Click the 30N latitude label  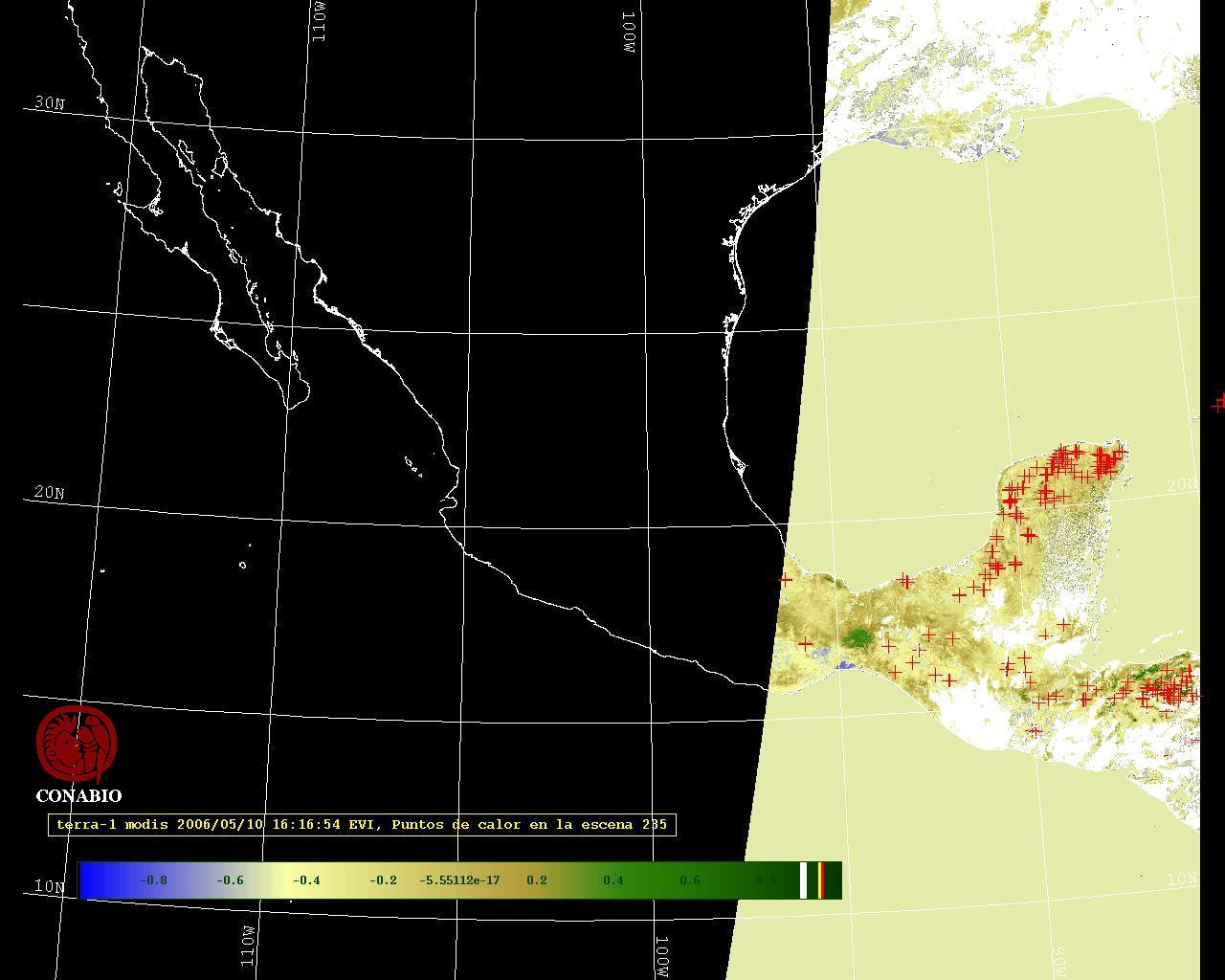click(49, 103)
